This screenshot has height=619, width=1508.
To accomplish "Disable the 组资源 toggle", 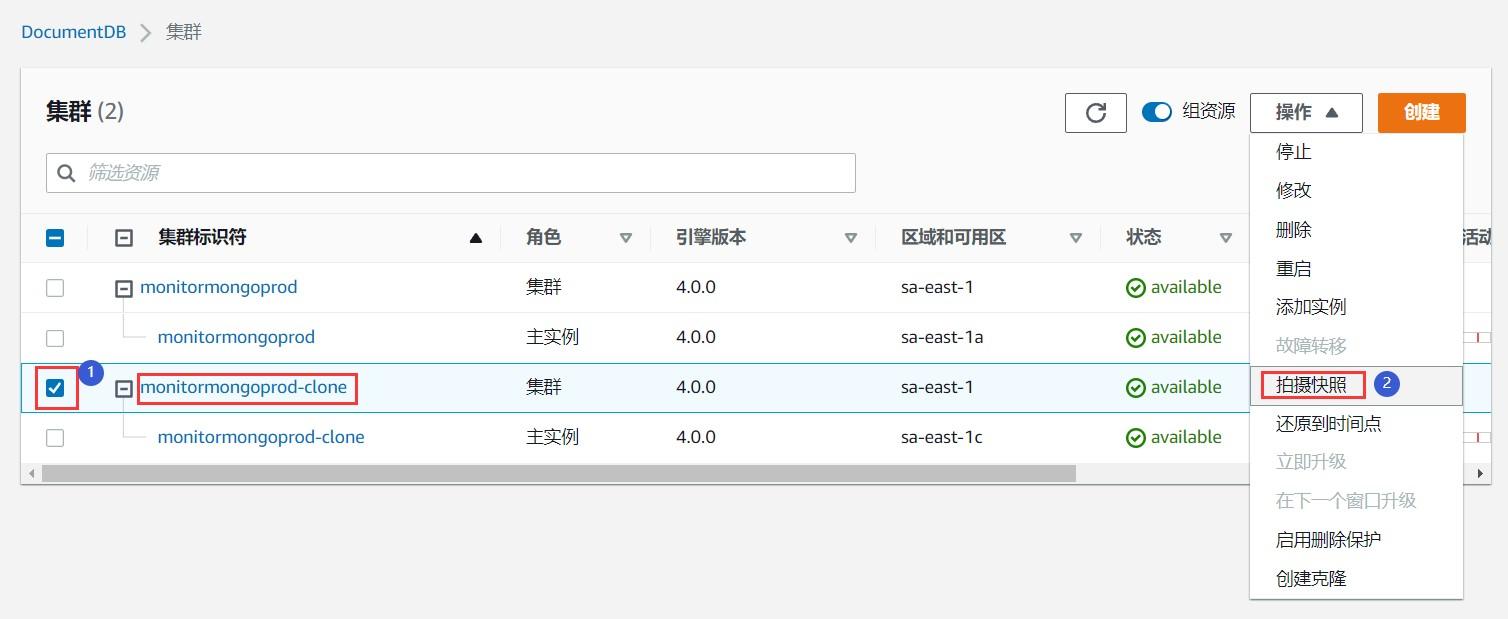I will pos(1157,112).
